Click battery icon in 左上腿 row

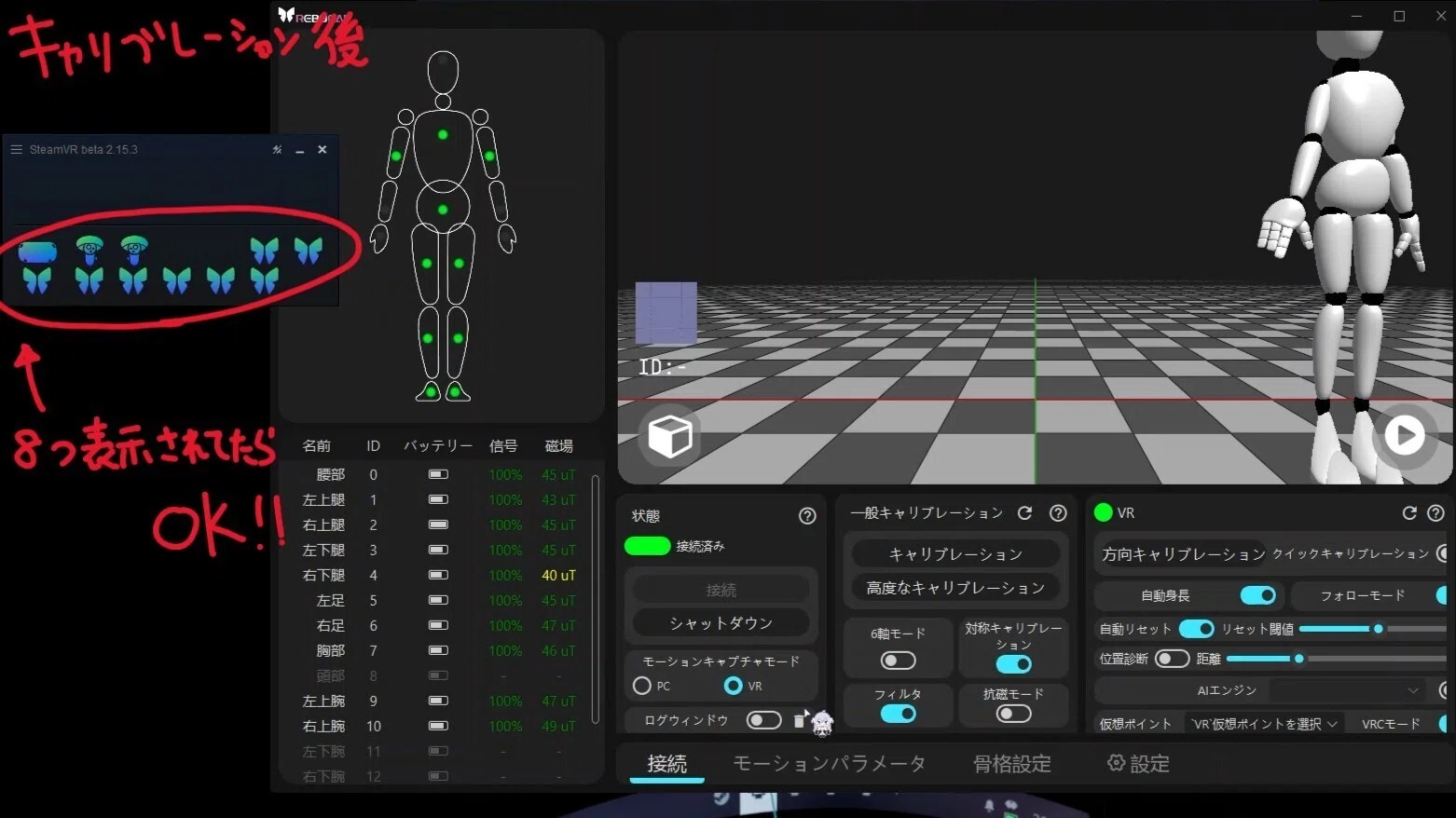coord(438,499)
